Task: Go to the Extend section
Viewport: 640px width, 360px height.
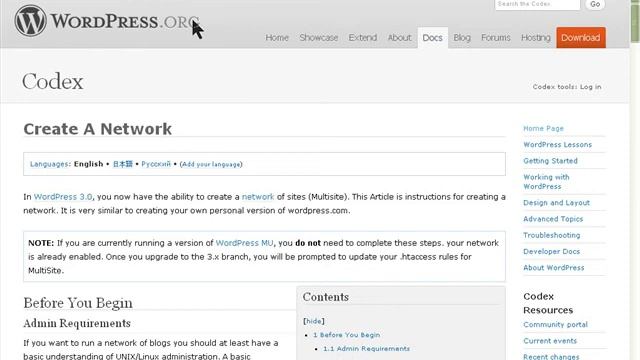Action: pos(362,38)
